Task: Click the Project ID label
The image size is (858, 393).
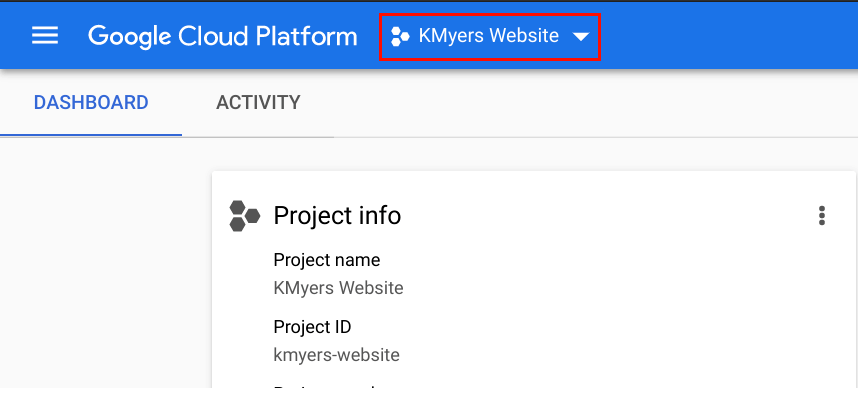Action: [312, 327]
